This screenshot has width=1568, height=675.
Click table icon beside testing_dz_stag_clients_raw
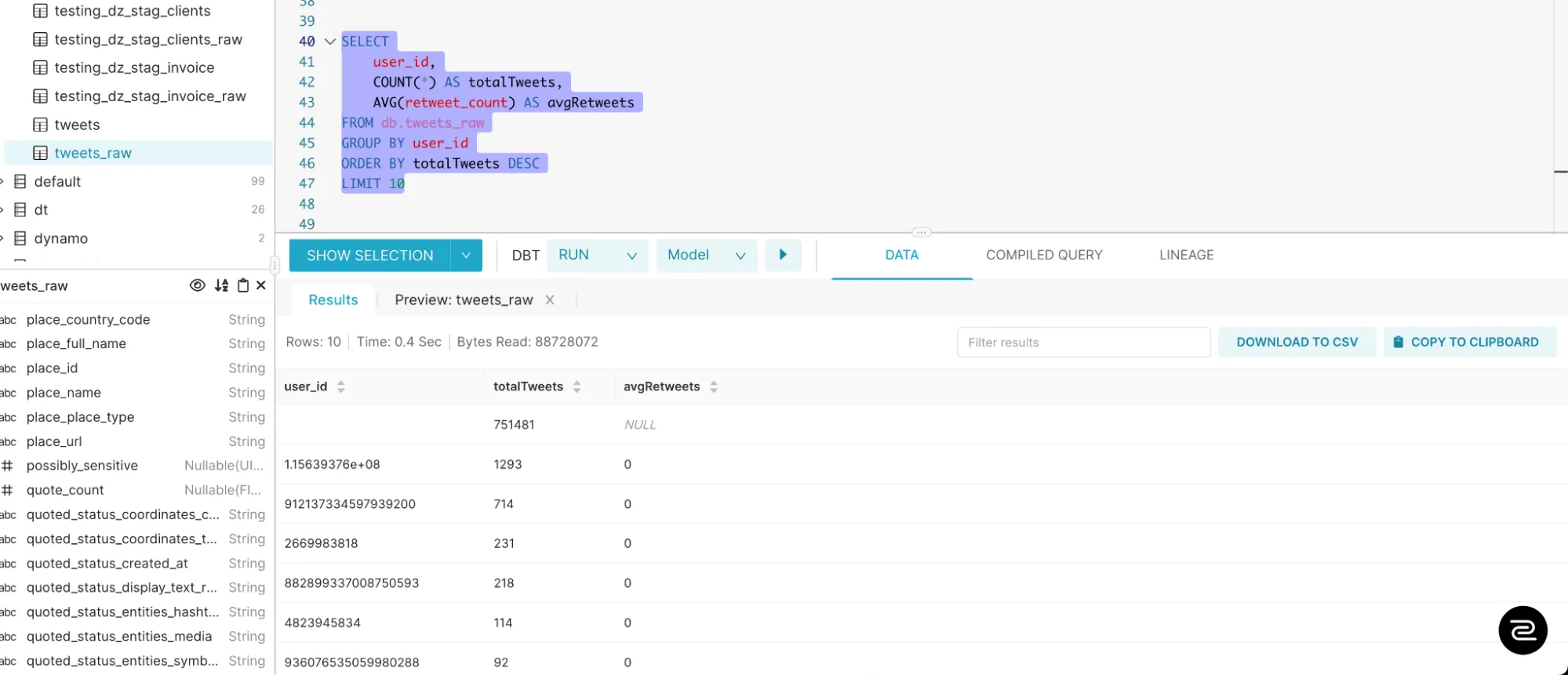tap(40, 39)
